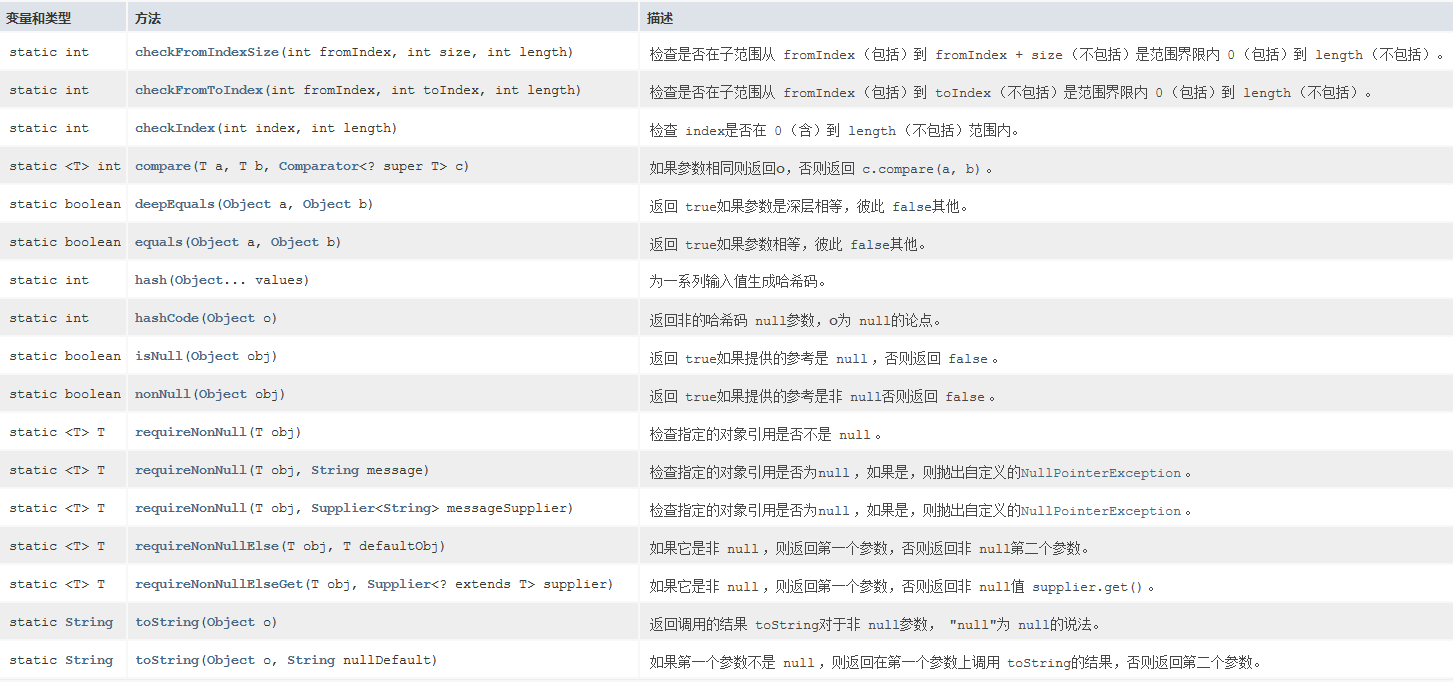
Task: Open the checkIndex method link
Action: (173, 128)
